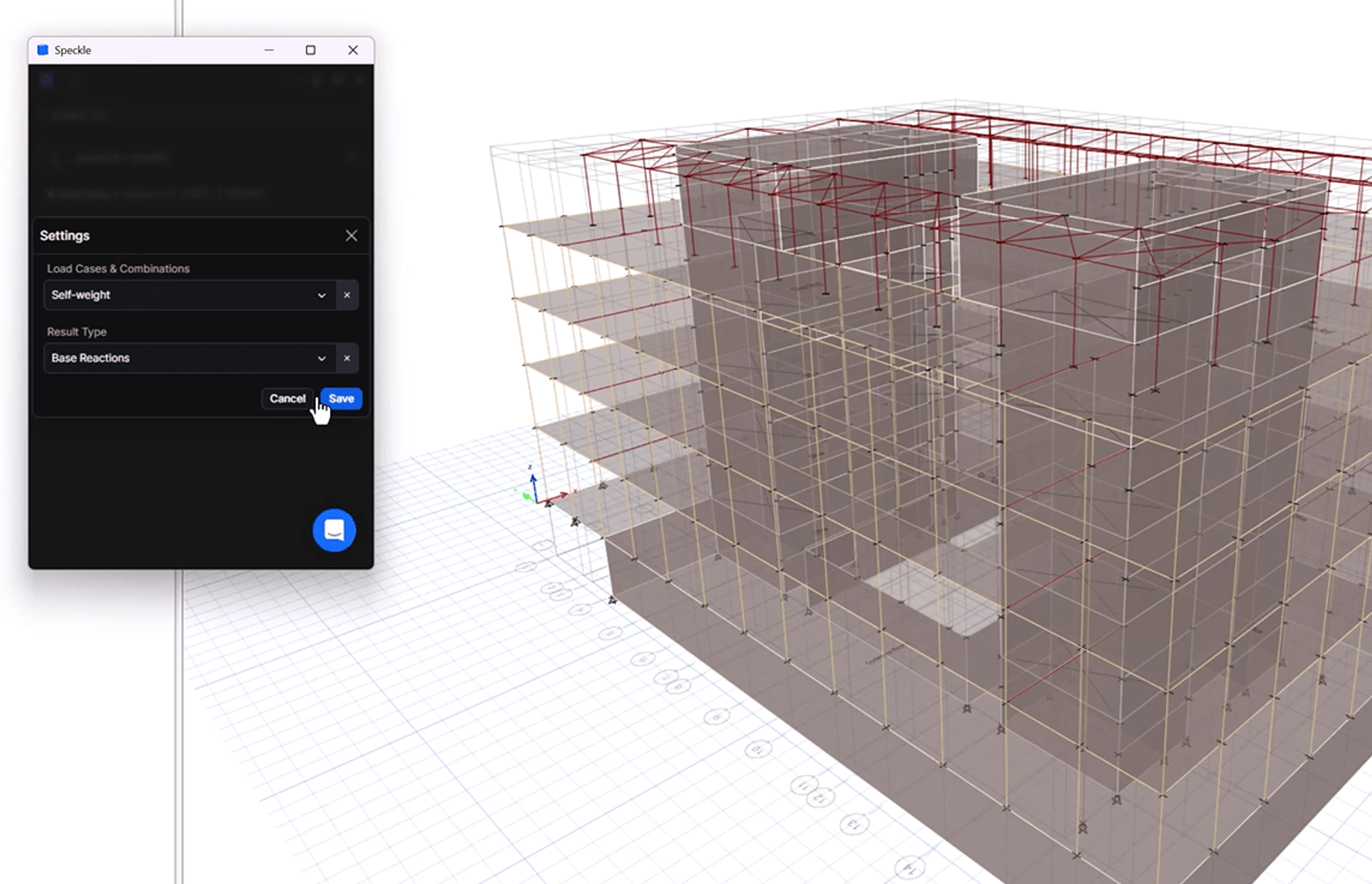Screen dimensions: 1372x884
Task: Maximize the Speckle window
Action: [x=311, y=50]
